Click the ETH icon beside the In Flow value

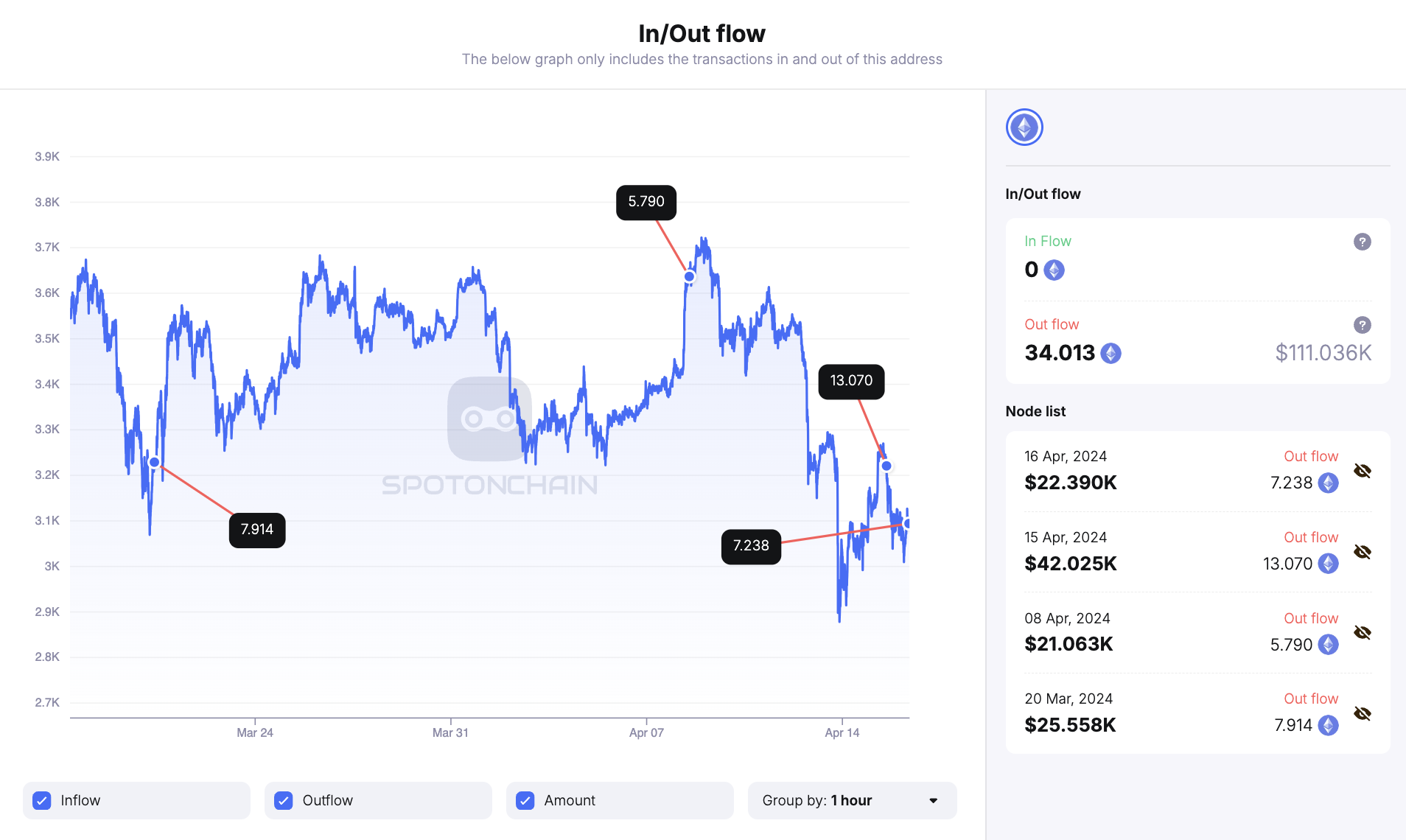[1054, 270]
